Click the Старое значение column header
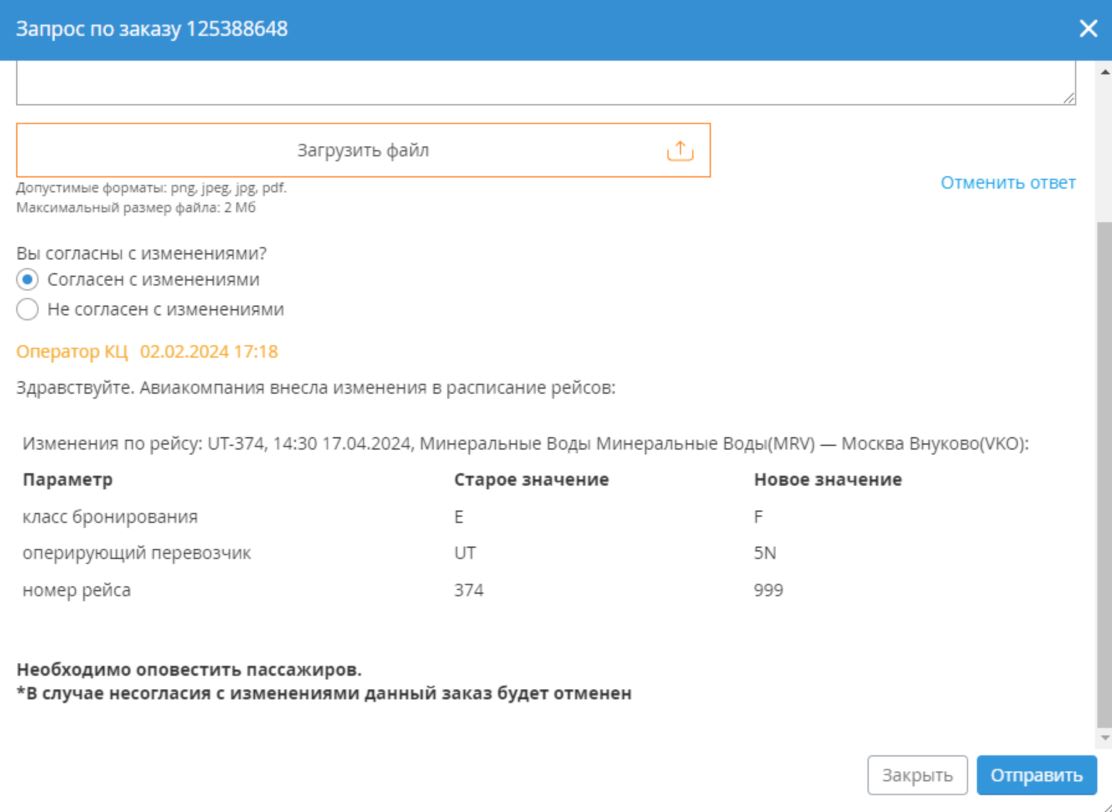The height and width of the screenshot is (812, 1112). point(531,480)
